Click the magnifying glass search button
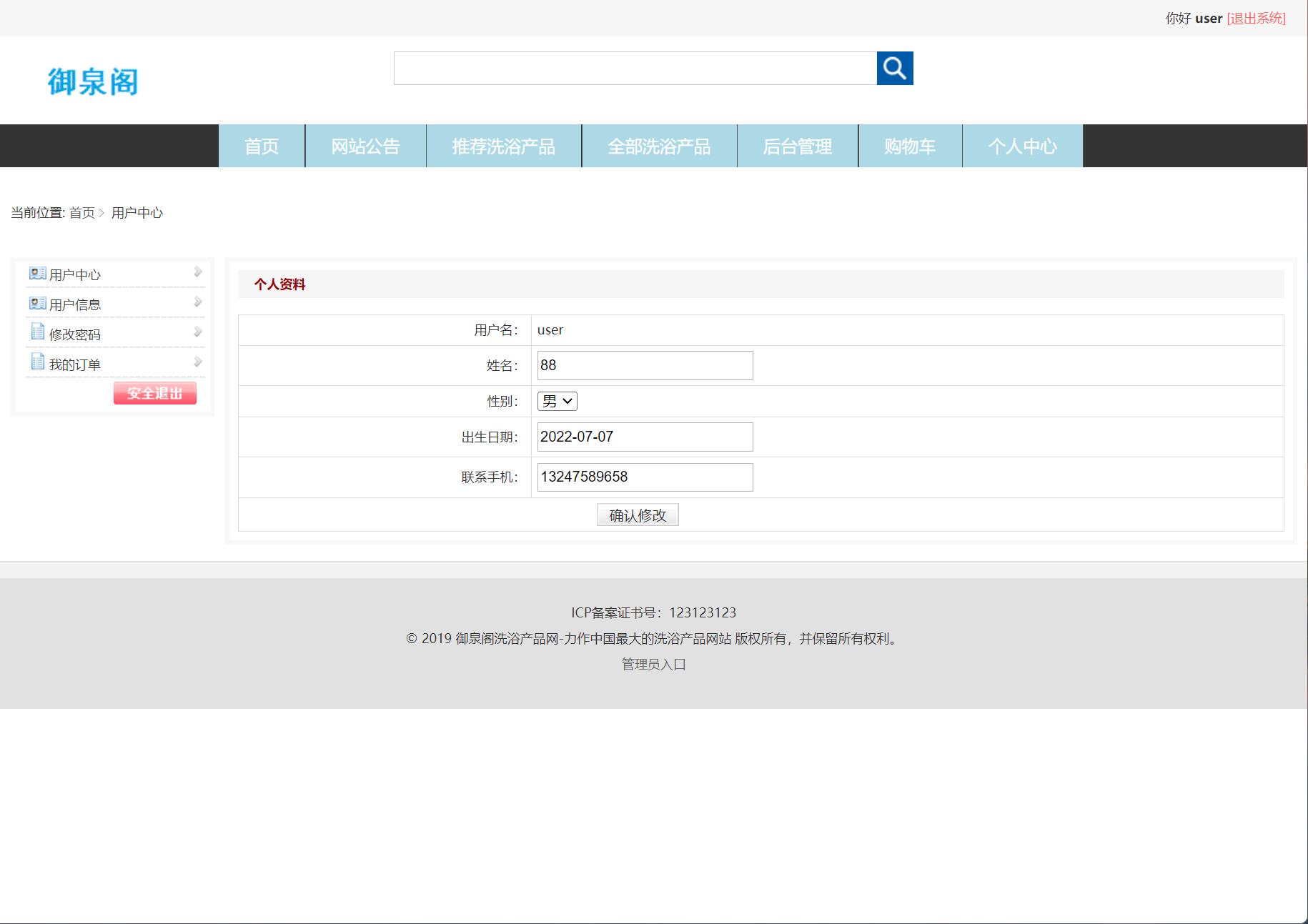1308x924 pixels. click(894, 69)
